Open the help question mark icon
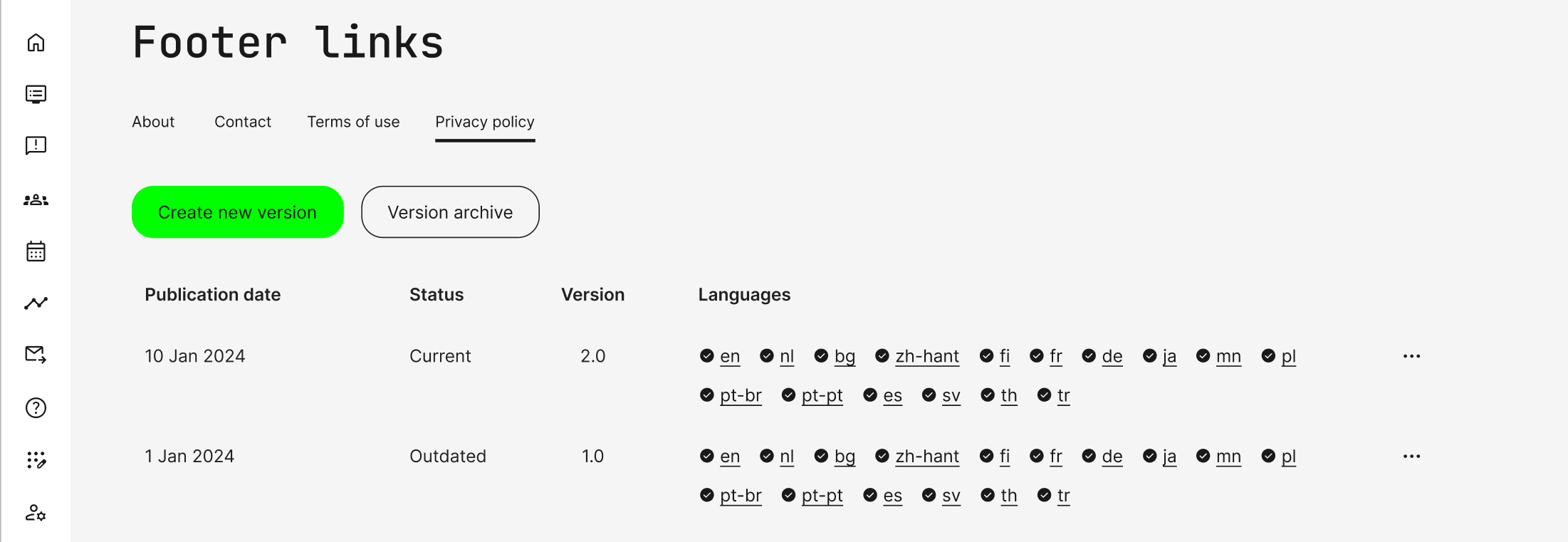 tap(36, 408)
